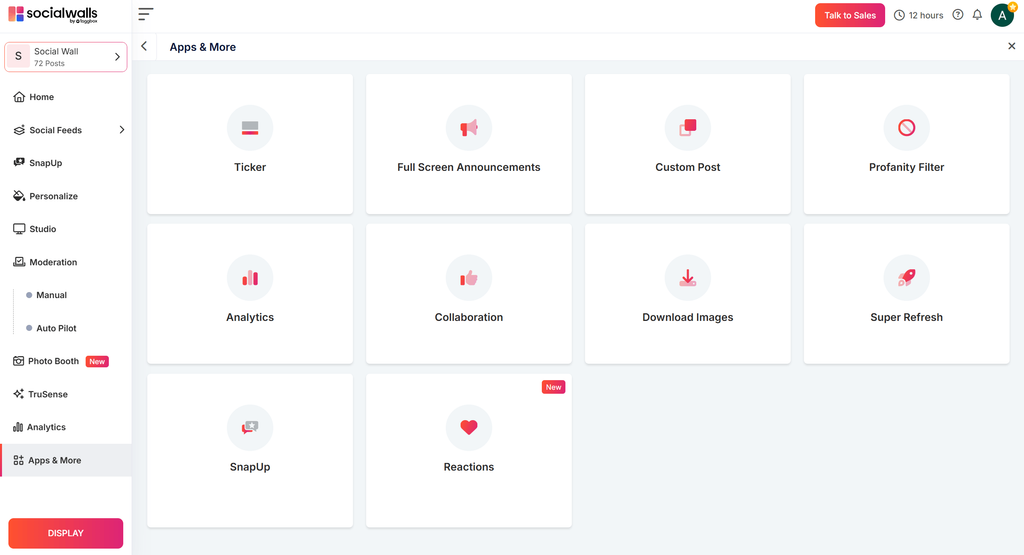Screen dimensions: 1024x555
Task: Launch the Super Refresh rocket icon
Action: 906,278
